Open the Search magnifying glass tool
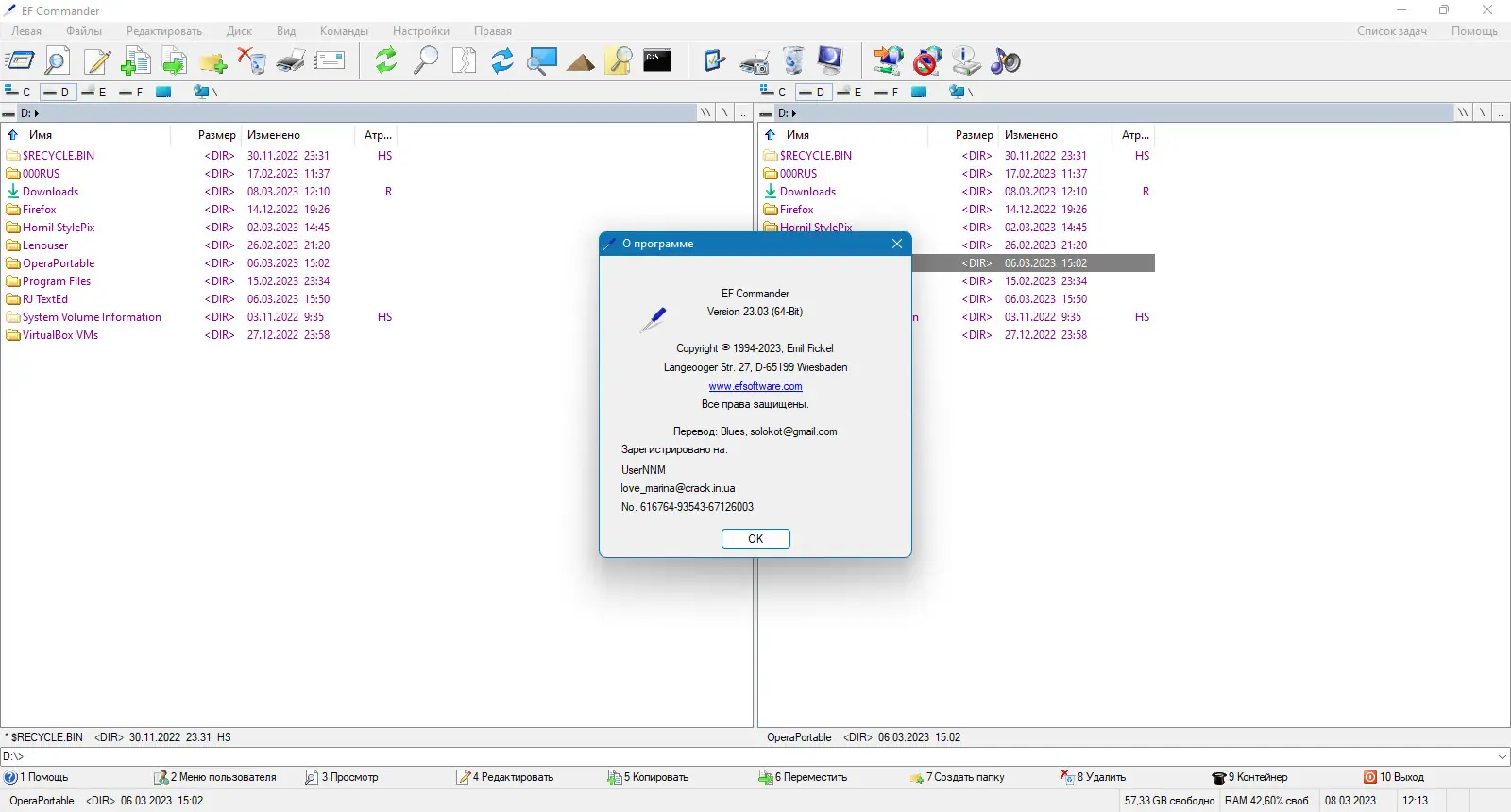The image size is (1511, 812). pos(426,61)
